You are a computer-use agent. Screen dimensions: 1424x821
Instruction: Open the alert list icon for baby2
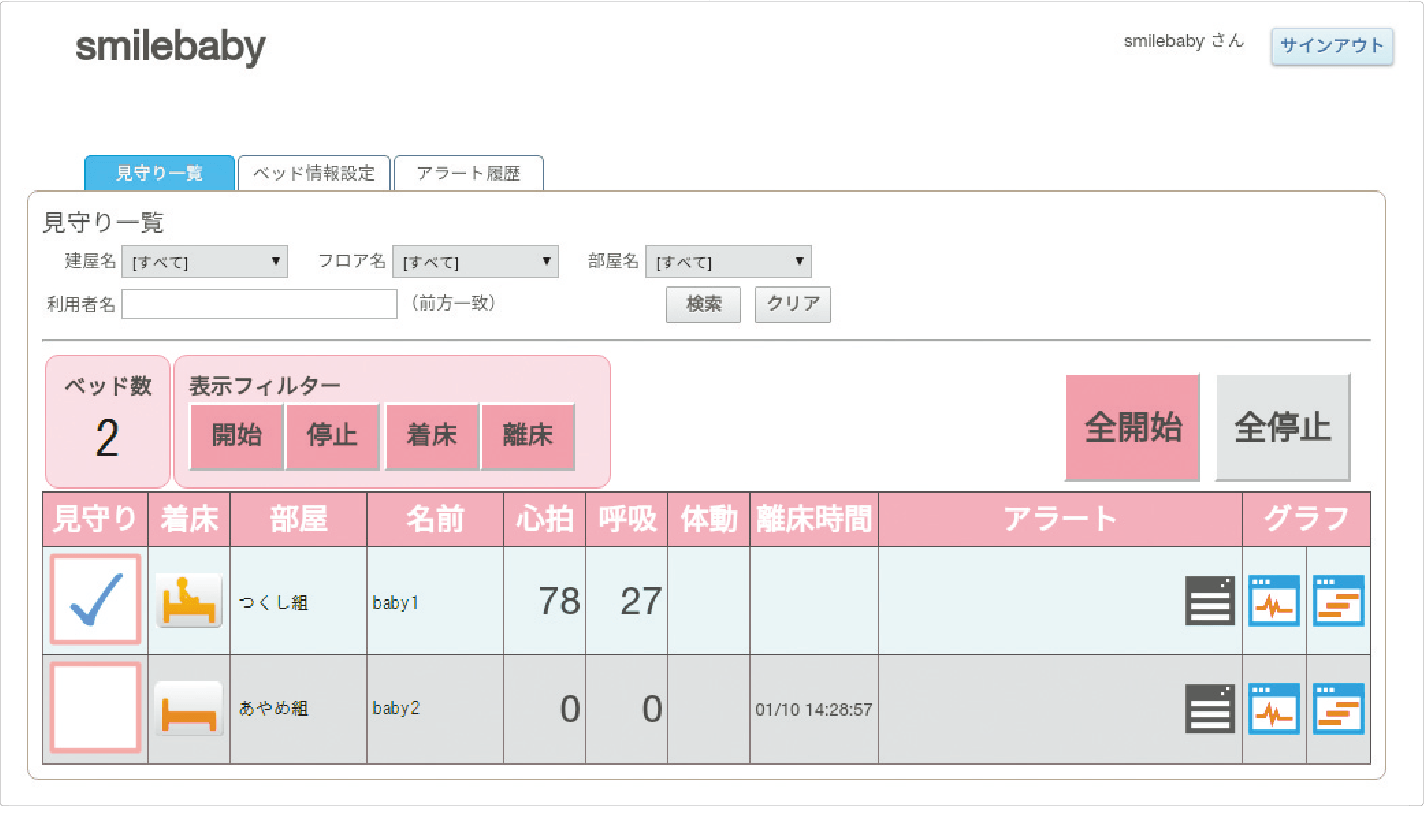(x=1209, y=709)
